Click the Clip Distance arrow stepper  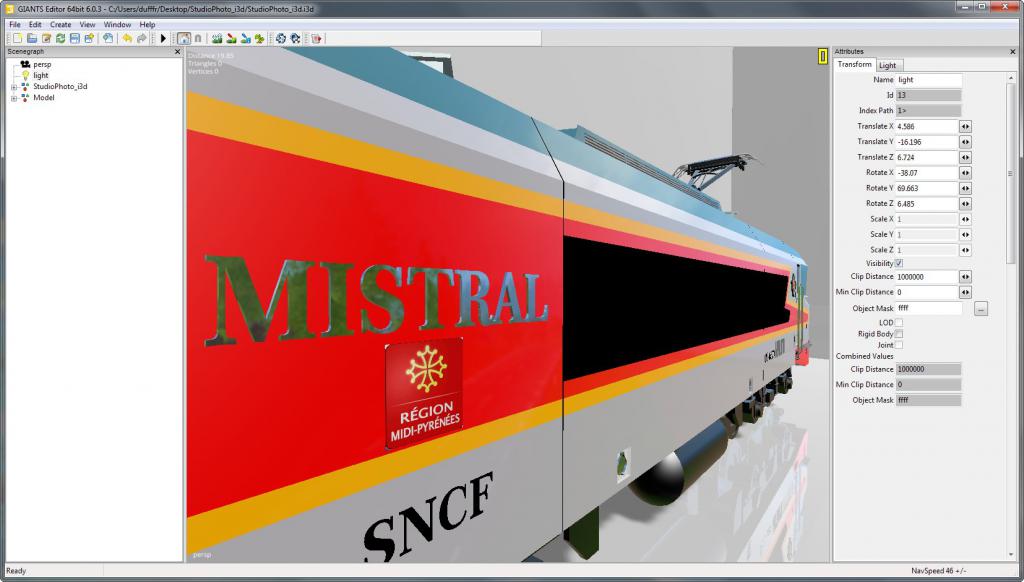point(965,277)
